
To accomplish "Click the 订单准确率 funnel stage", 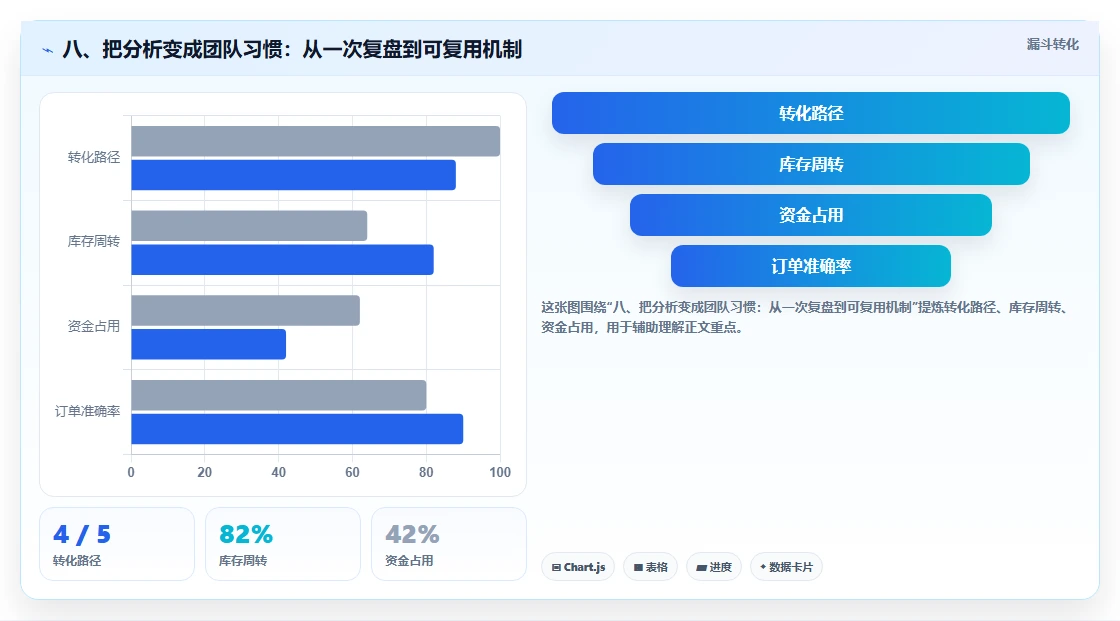I will (811, 266).
